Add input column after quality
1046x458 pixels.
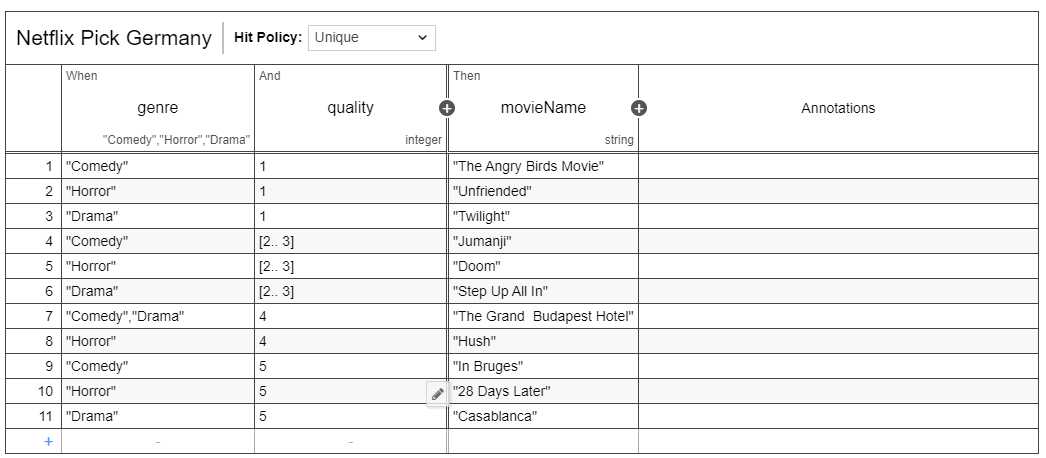pos(447,108)
